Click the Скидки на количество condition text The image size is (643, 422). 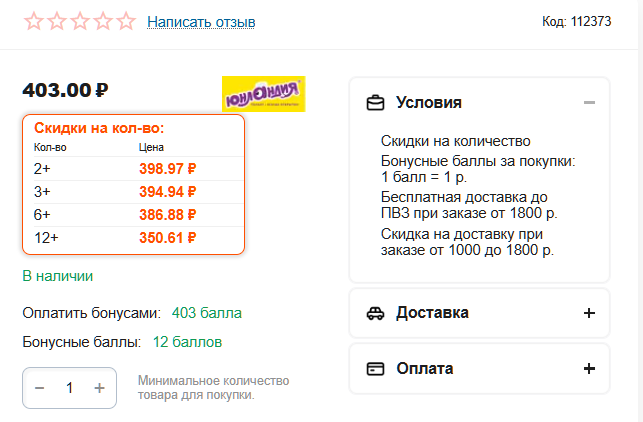(456, 141)
